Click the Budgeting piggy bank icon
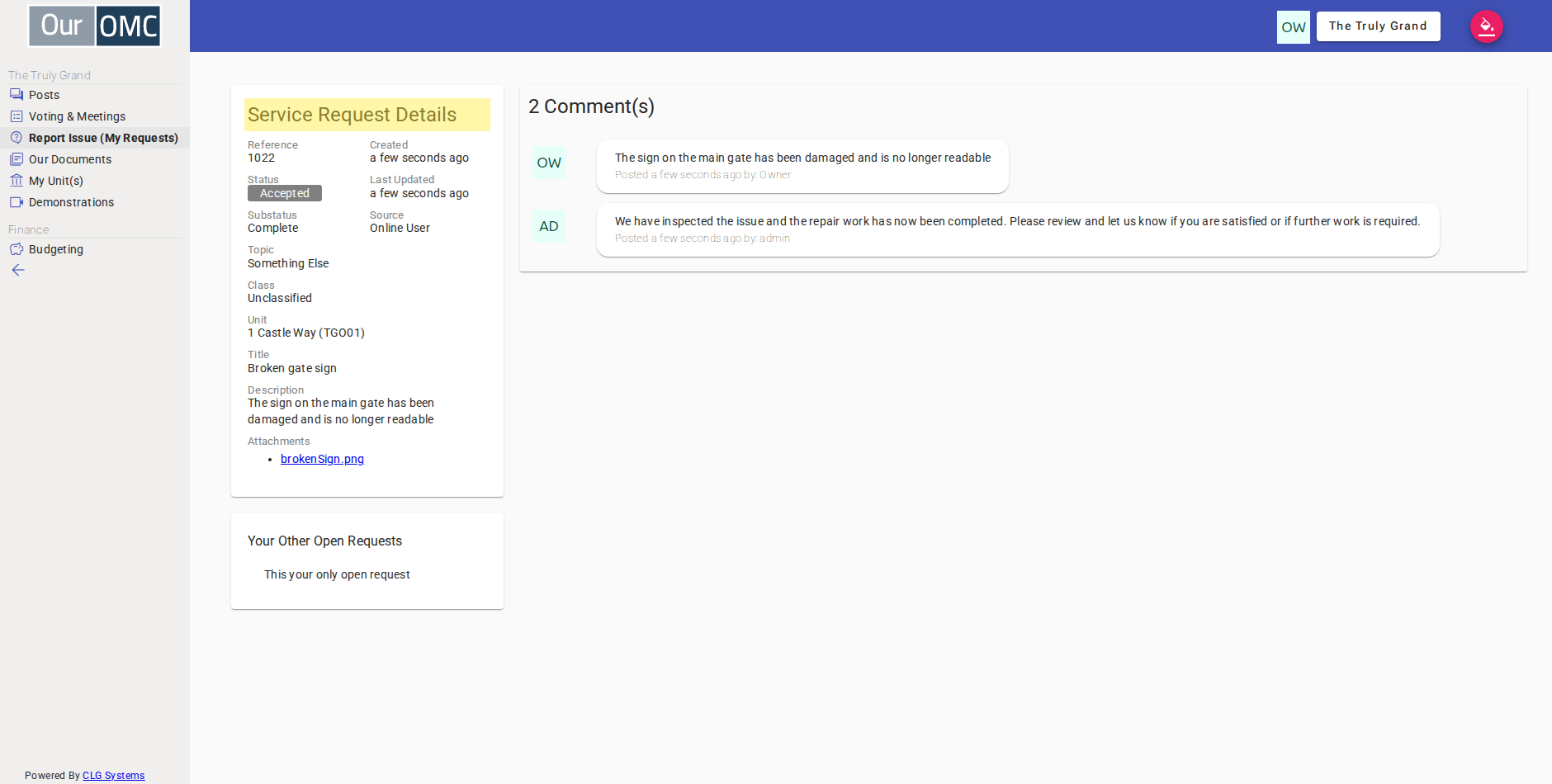Screen dimensions: 1552x784 (17, 249)
